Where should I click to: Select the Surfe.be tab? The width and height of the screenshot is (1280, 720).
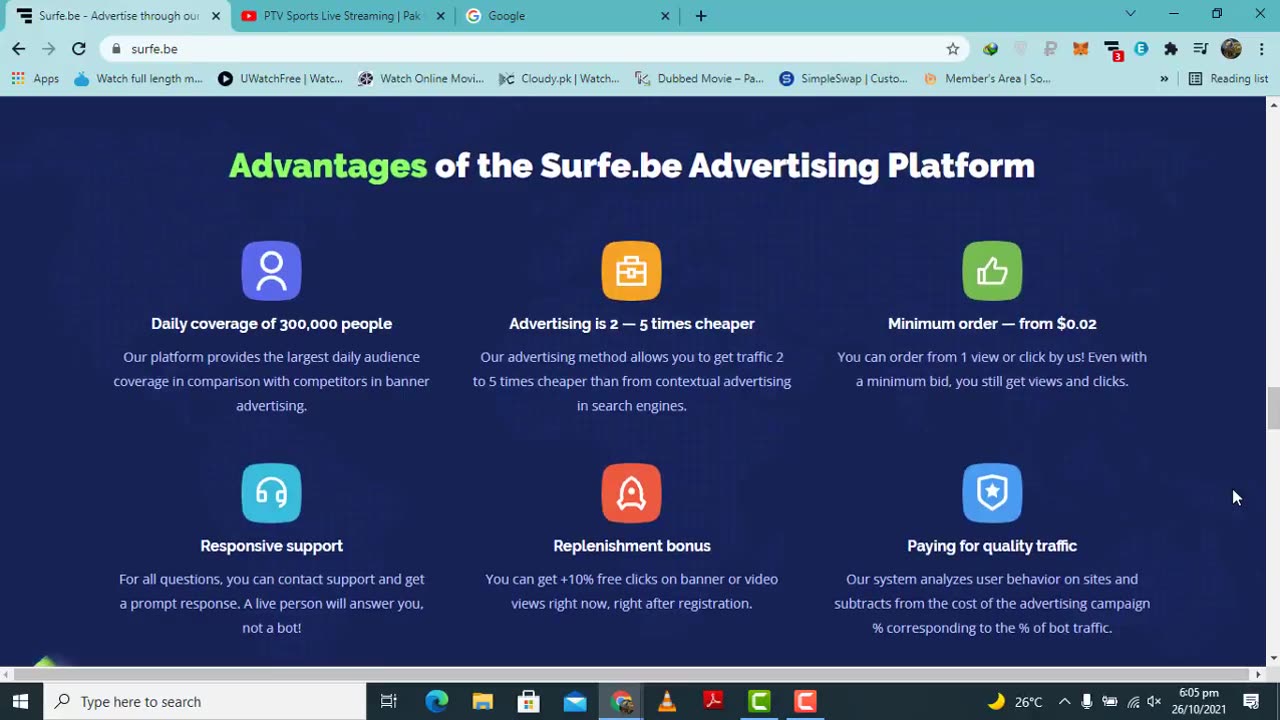(118, 15)
